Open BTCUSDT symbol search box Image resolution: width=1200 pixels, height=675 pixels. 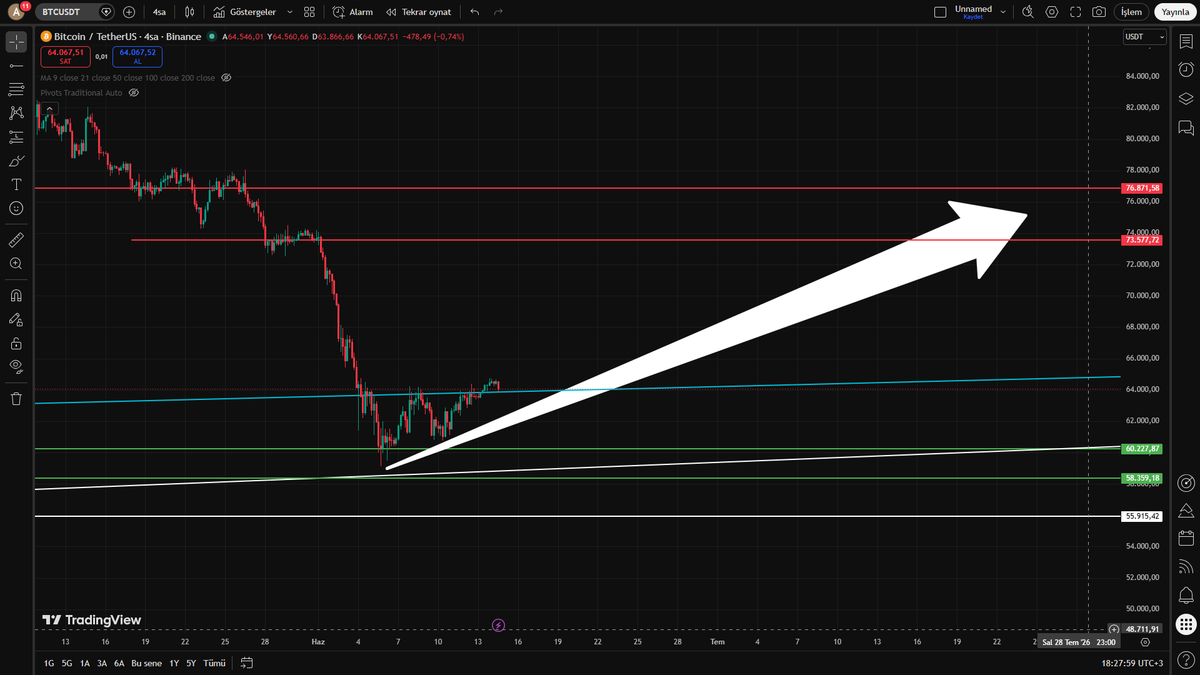[76, 12]
